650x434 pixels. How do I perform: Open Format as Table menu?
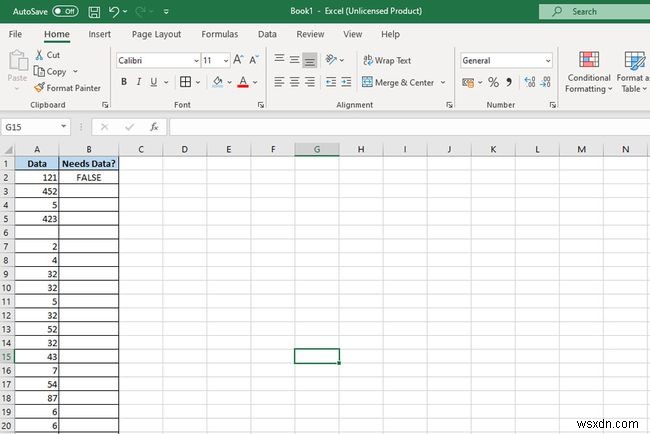coord(633,72)
